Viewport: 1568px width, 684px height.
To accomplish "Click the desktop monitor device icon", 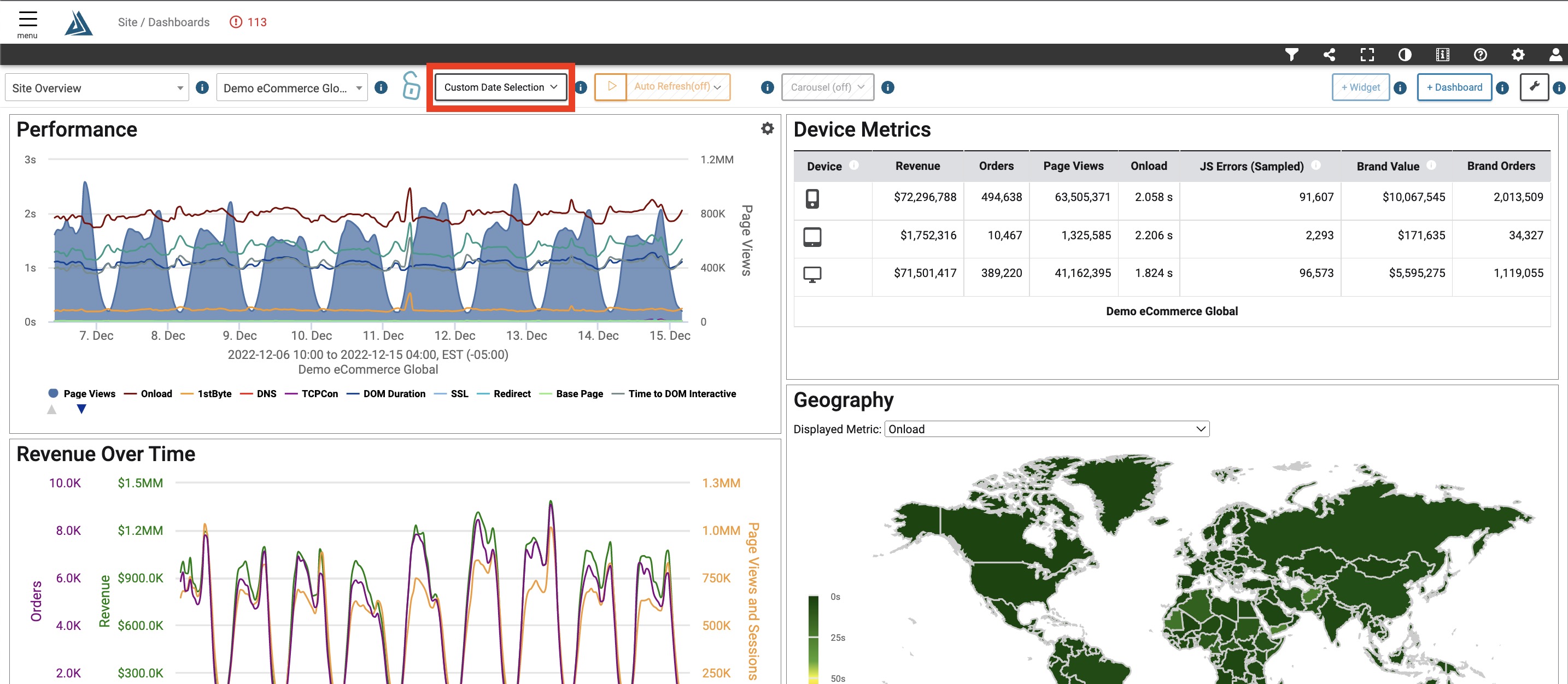I will [812, 275].
